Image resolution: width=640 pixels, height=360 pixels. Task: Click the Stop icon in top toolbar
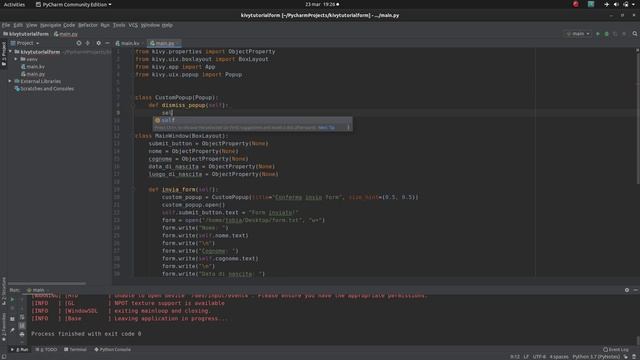click(624, 34)
